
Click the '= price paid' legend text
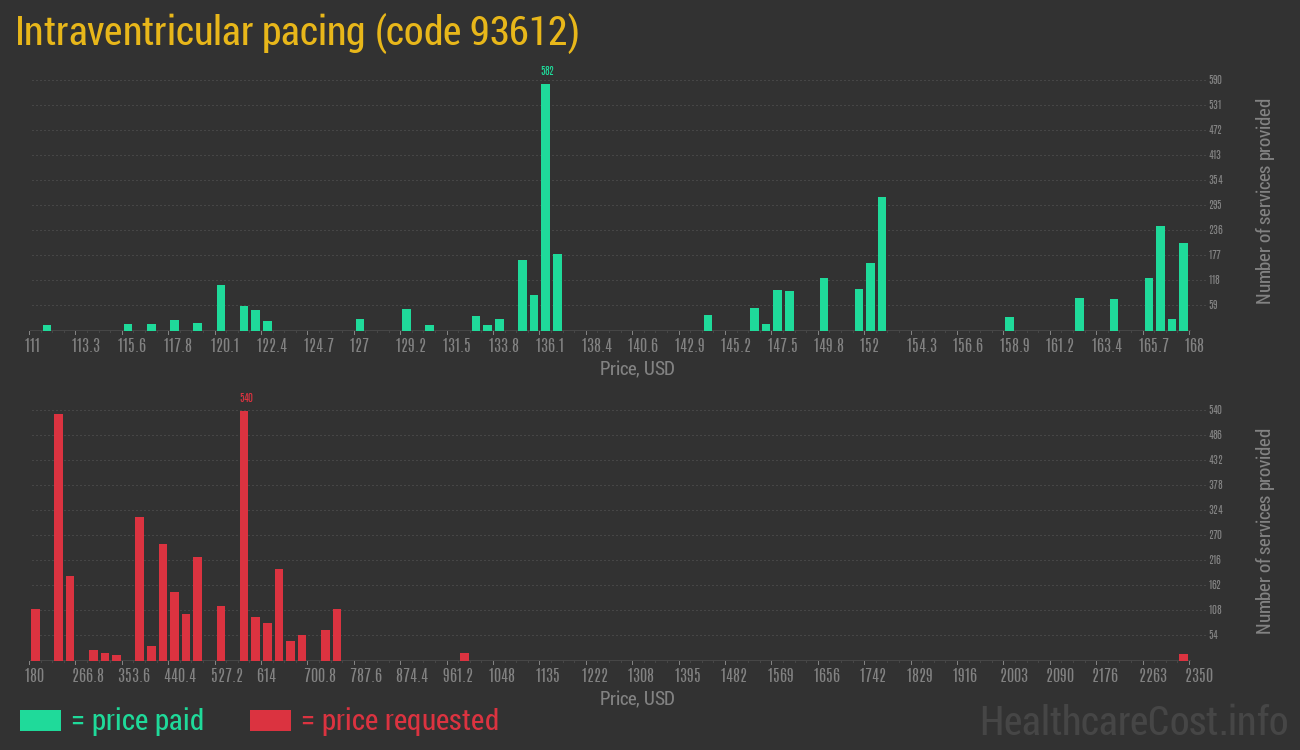coord(138,720)
